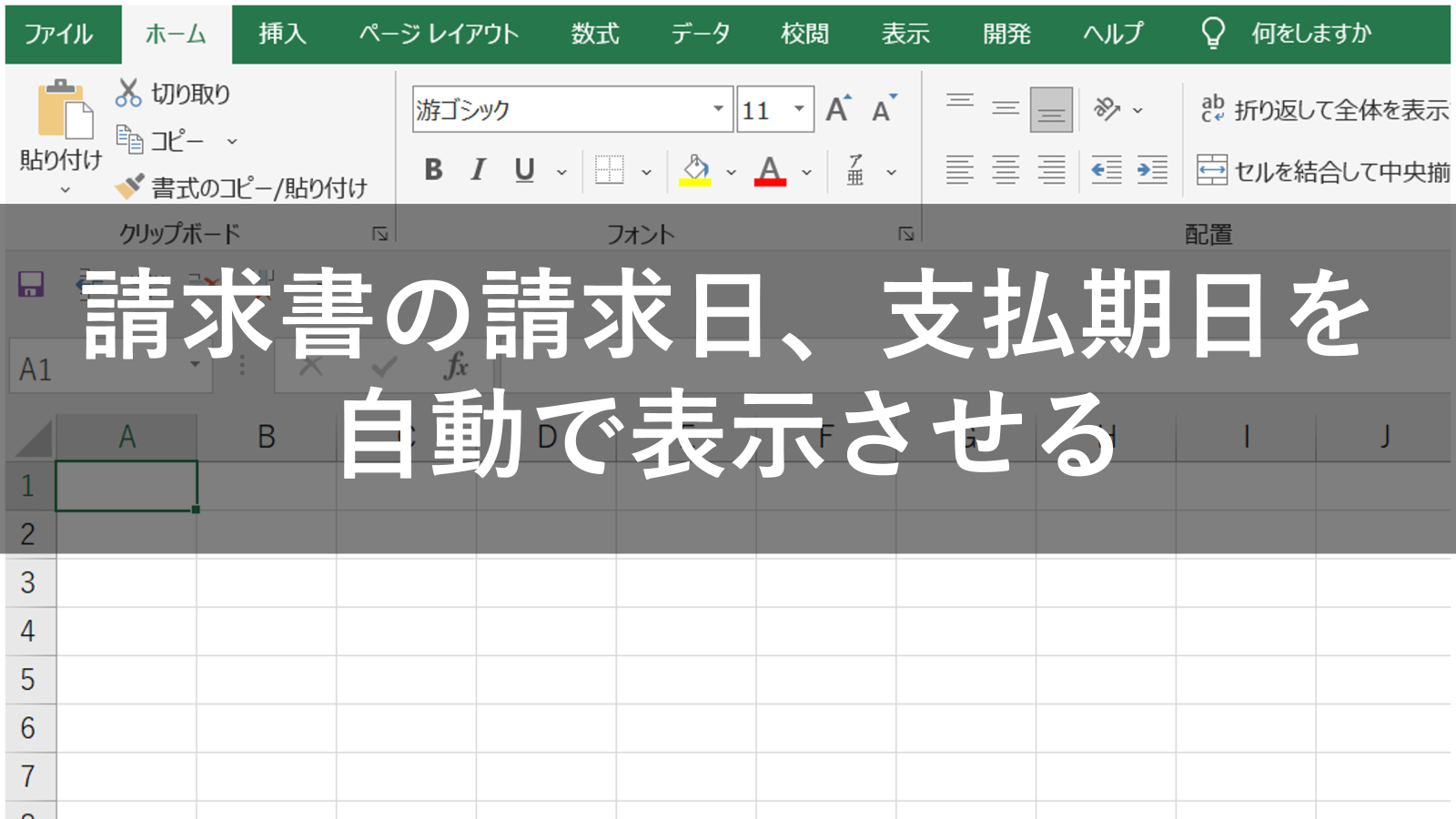Increase font size with large A icon

[838, 109]
